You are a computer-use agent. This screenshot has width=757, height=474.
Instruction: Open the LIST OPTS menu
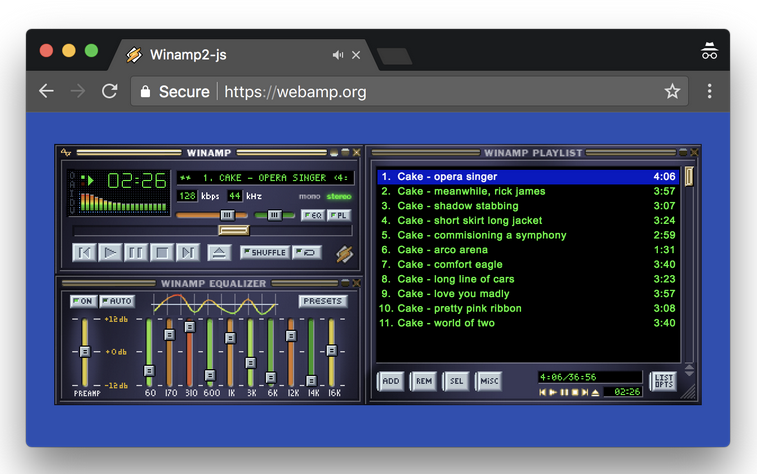pyautogui.click(x=663, y=381)
